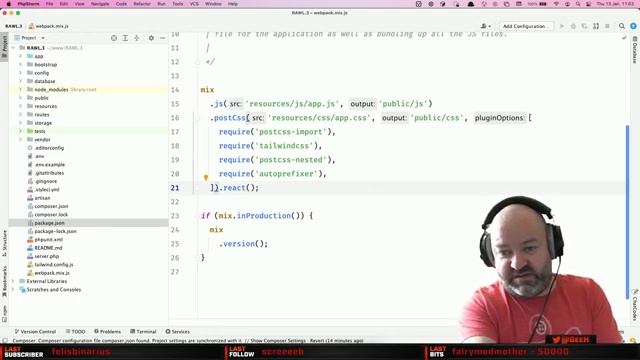Open the Apple menu

tap(8, 4)
